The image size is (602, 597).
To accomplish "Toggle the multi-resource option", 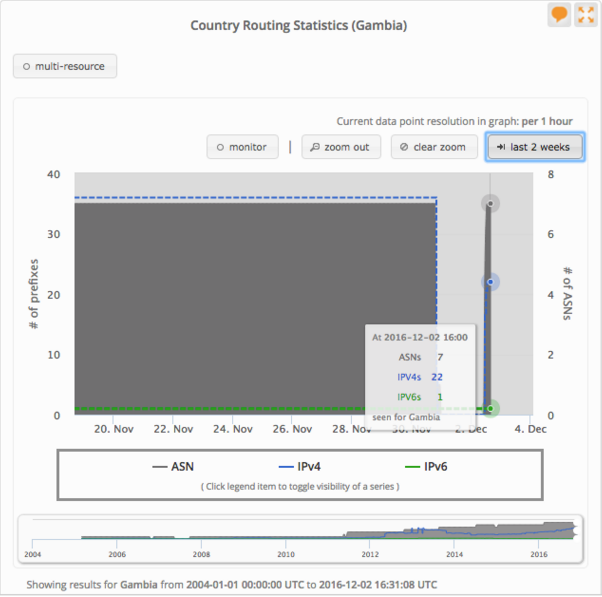I will pos(65,67).
